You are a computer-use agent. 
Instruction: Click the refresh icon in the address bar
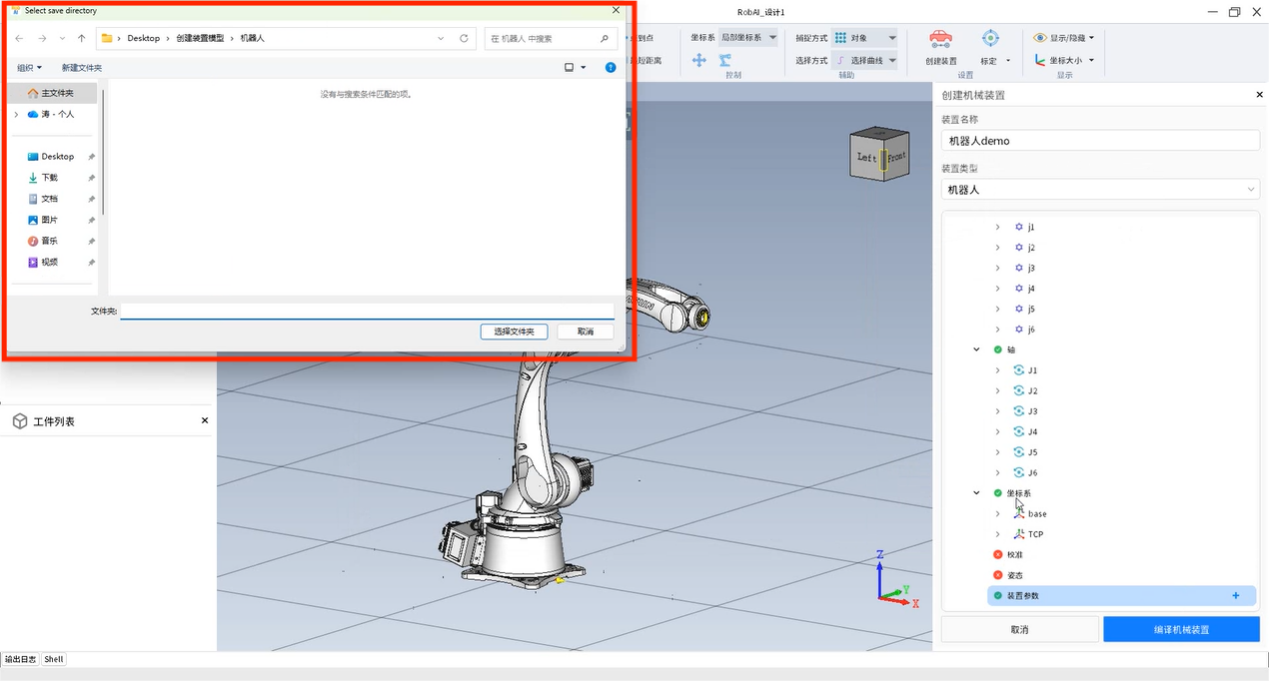click(464, 39)
